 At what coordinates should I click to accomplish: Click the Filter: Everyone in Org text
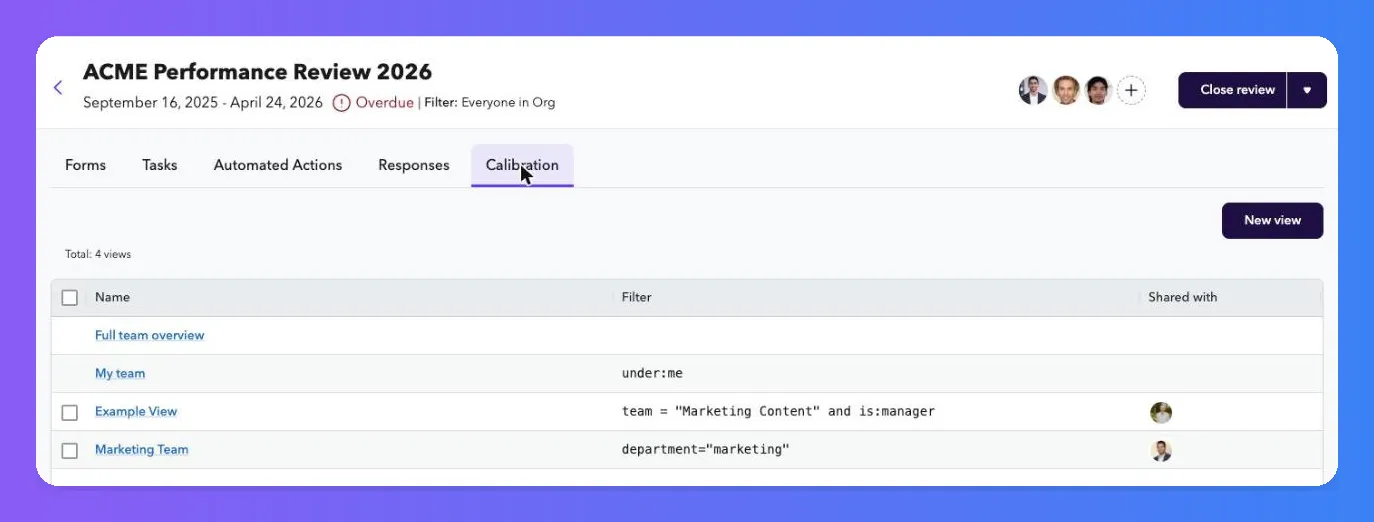point(489,102)
